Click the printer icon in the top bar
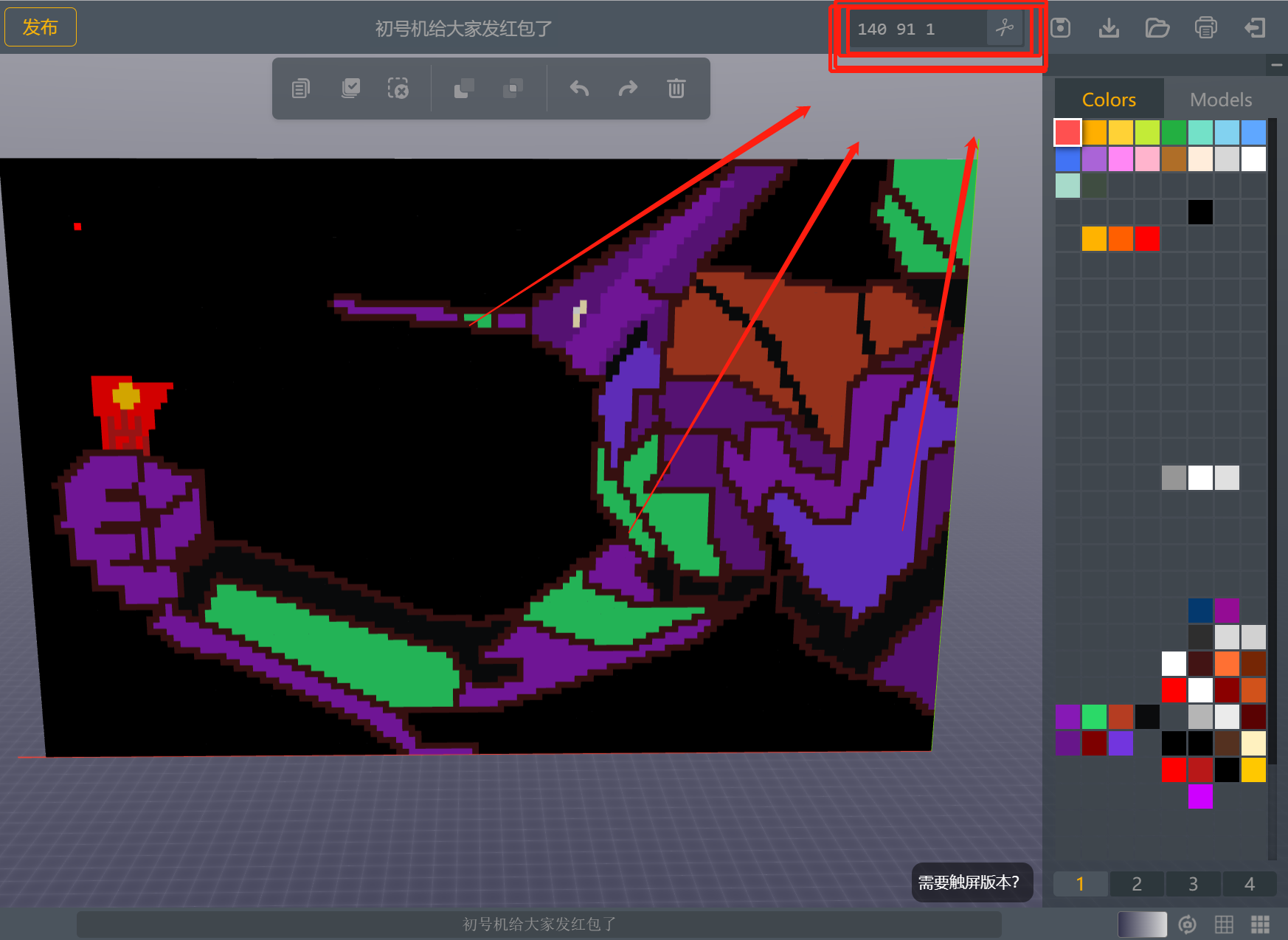Viewport: 1288px width, 940px height. pos(1206,28)
